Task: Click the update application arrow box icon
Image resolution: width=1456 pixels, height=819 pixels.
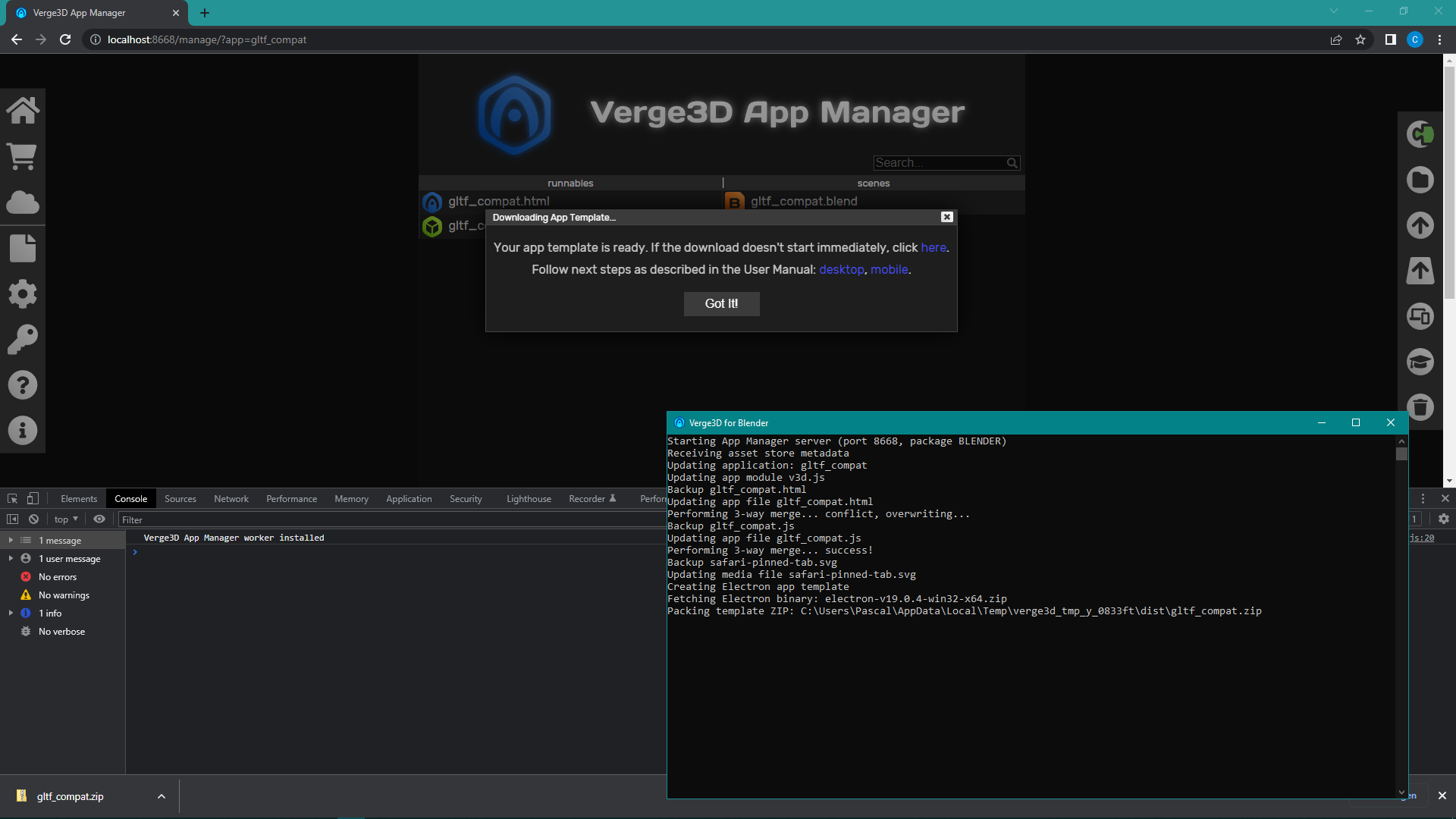Action: coord(1420,271)
